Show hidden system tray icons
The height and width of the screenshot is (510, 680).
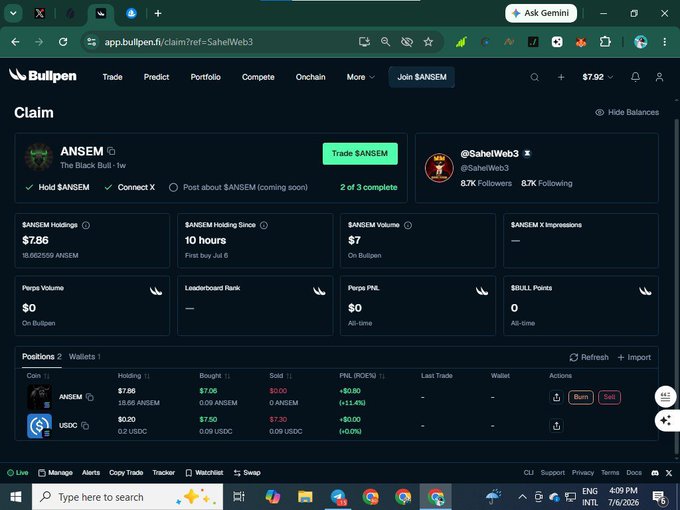(522, 497)
